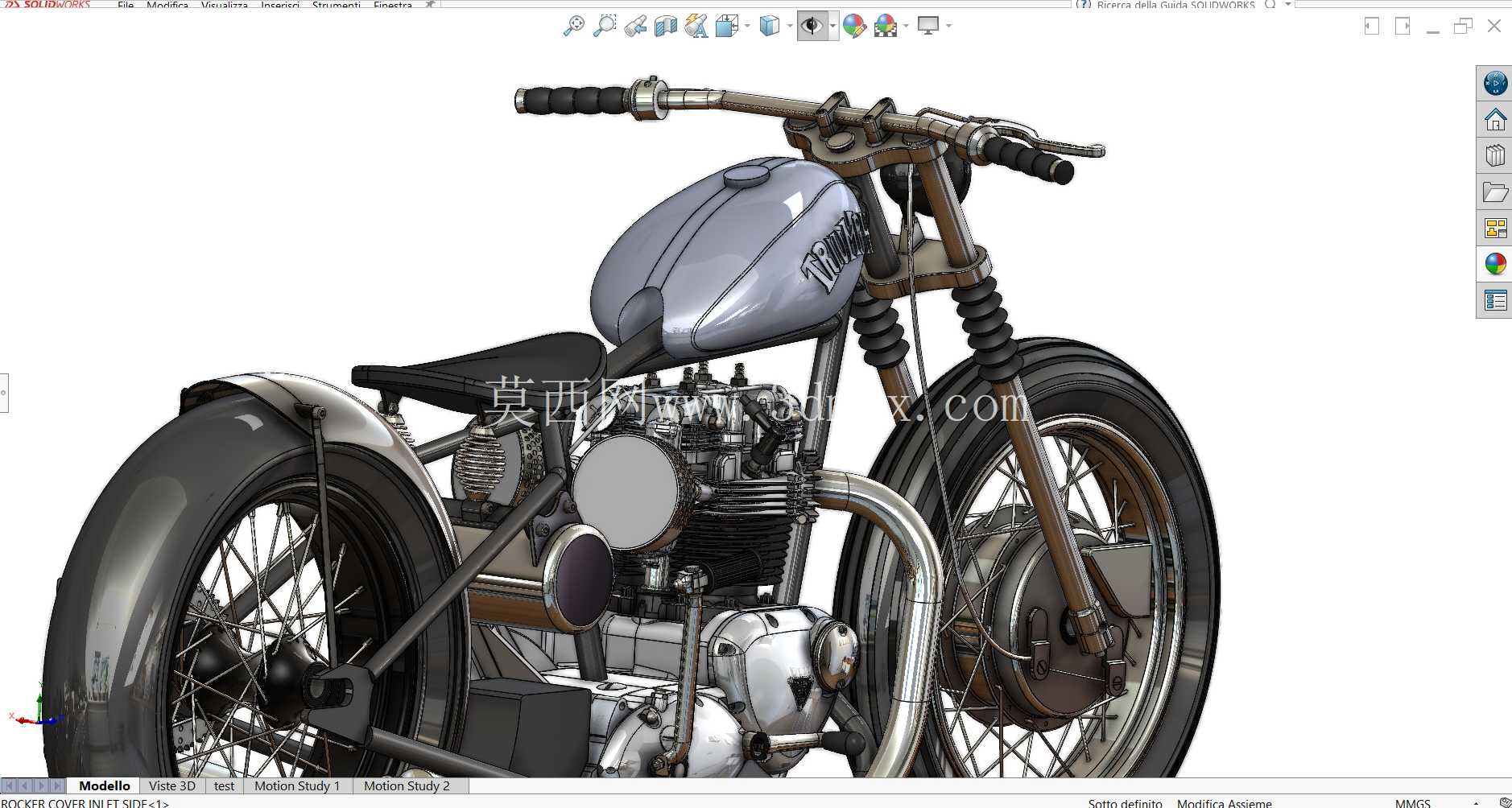Open Edit Appearance color ball tool
The width and height of the screenshot is (1512, 808).
click(854, 26)
